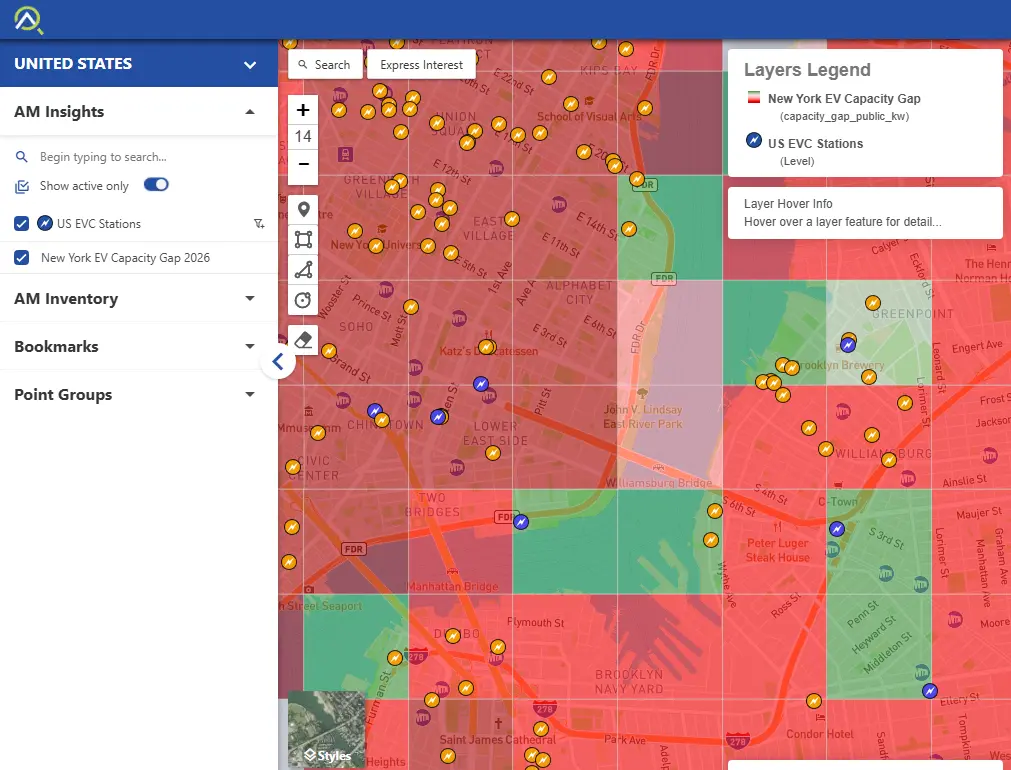Expand the AM Inventory section

tap(249, 299)
